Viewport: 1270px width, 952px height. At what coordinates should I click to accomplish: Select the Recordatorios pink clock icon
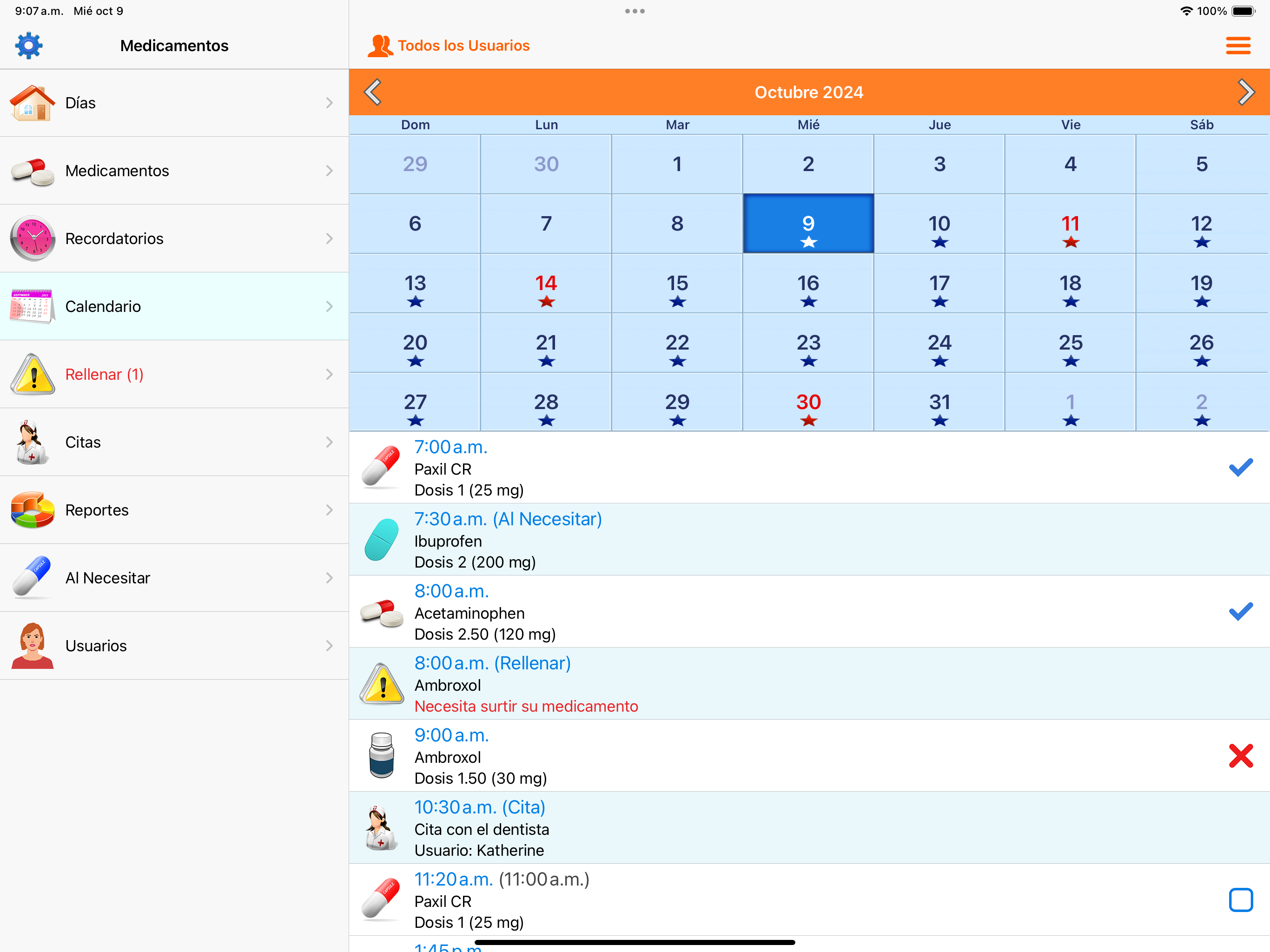(32, 238)
